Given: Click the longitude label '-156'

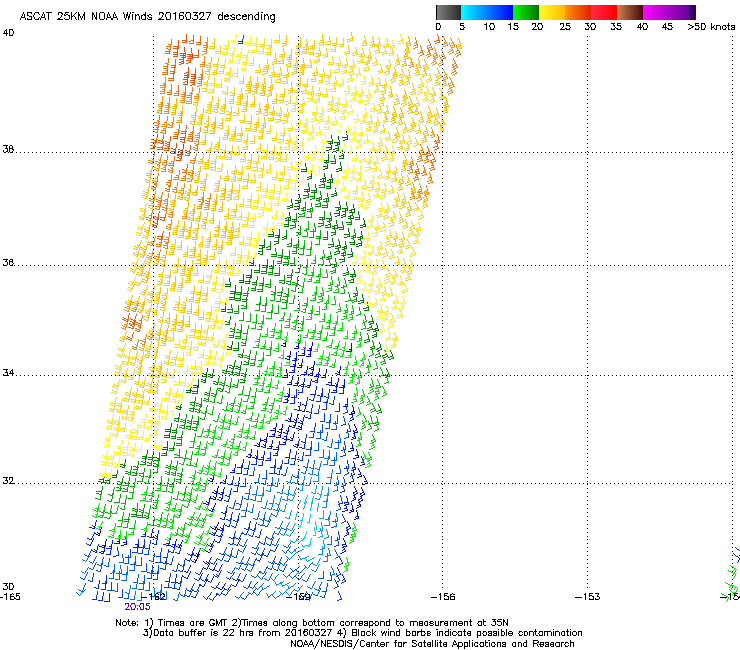Looking at the screenshot, I should (444, 597).
